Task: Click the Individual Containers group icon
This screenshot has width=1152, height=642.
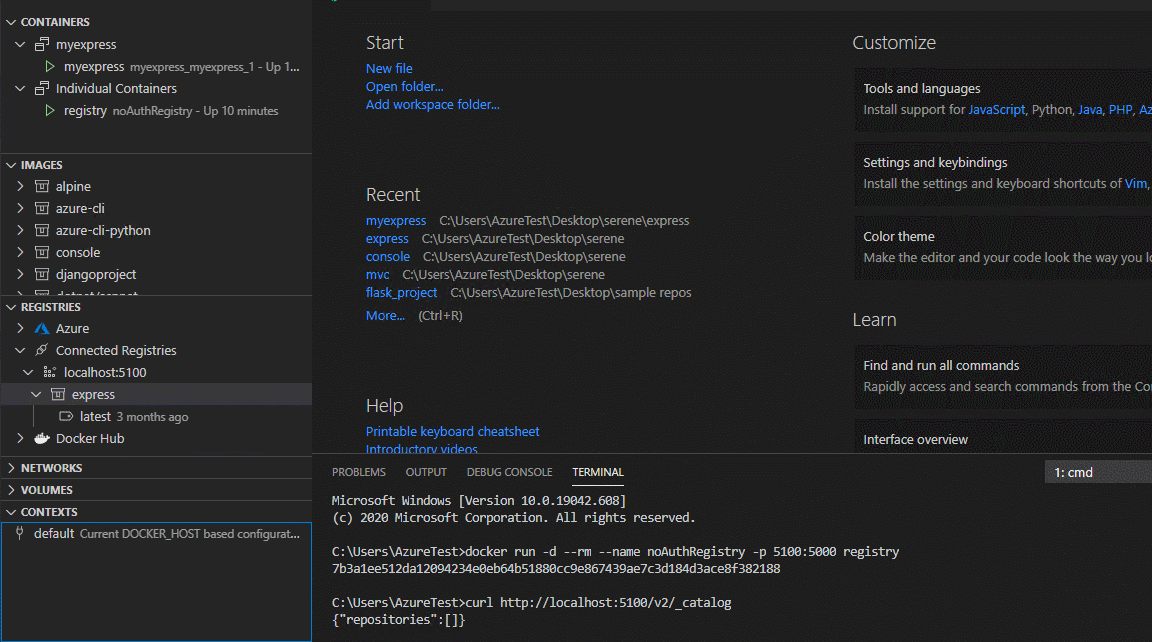Action: [42, 88]
